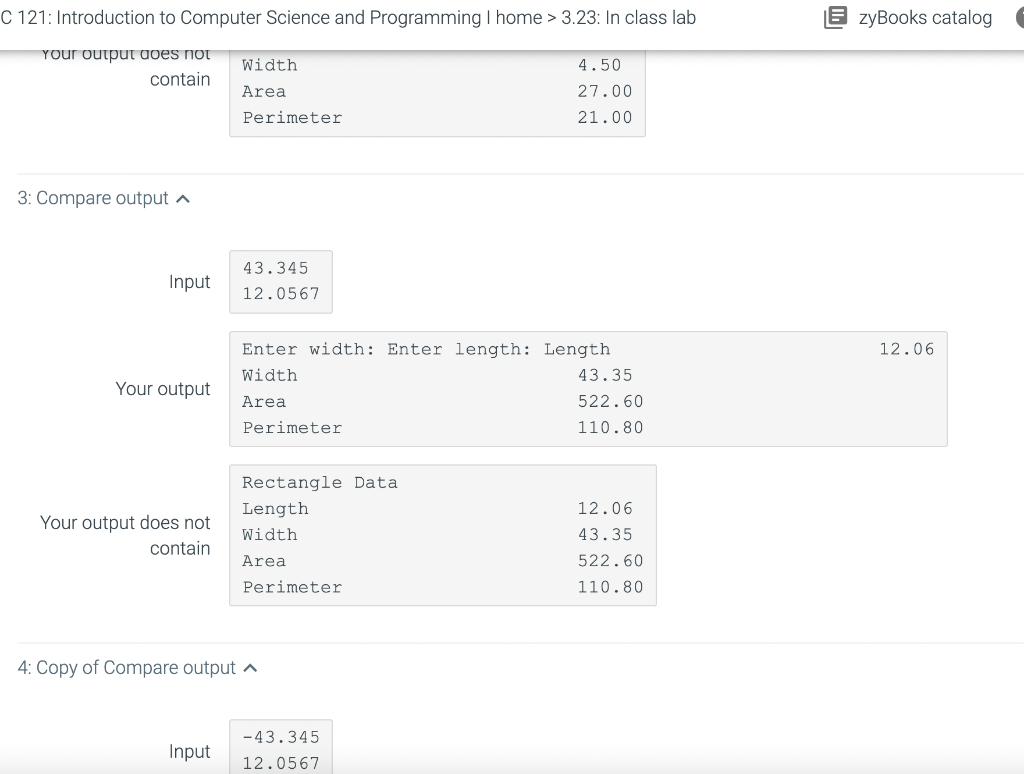The image size is (1024, 774).
Task: Open the user profile icon top right
Action: [x=1018, y=17]
